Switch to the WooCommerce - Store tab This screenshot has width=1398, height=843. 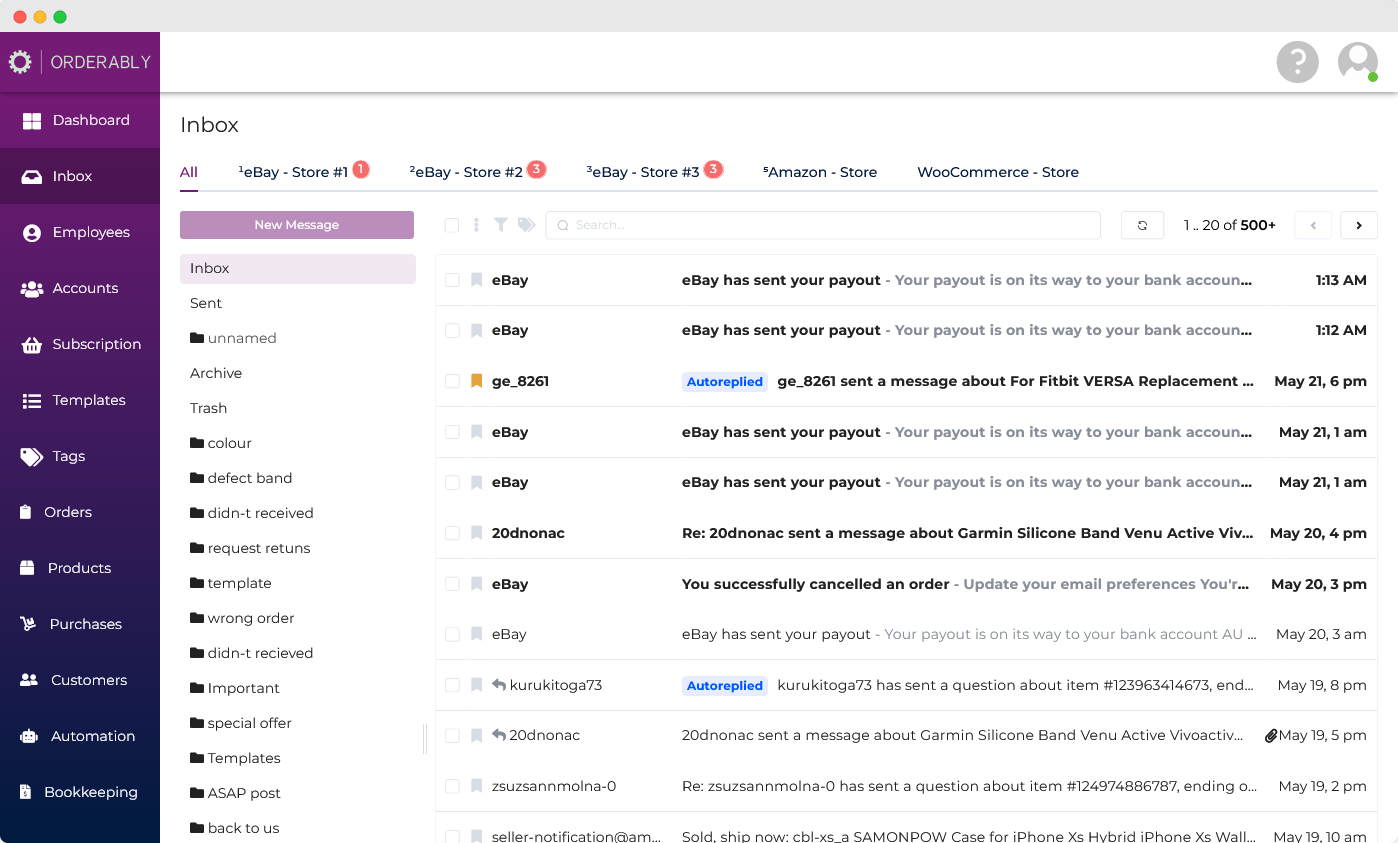tap(998, 172)
